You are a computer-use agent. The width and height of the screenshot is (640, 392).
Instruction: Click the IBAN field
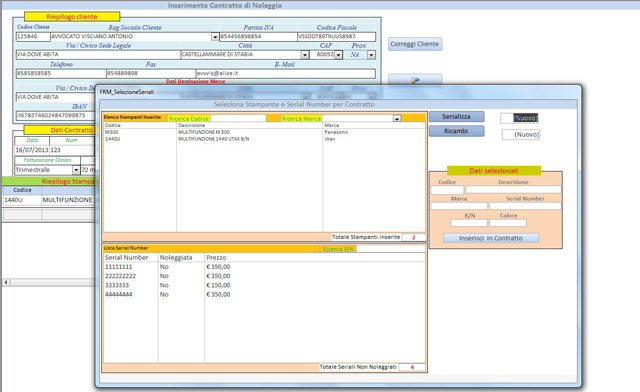tap(56, 116)
